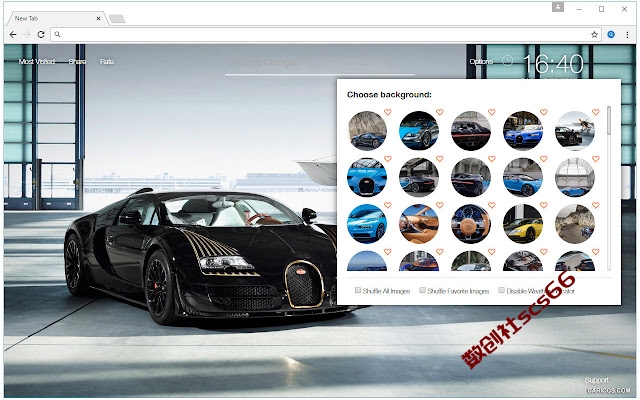
Task: Enable Shuffle All Images checkbox
Action: [x=358, y=290]
